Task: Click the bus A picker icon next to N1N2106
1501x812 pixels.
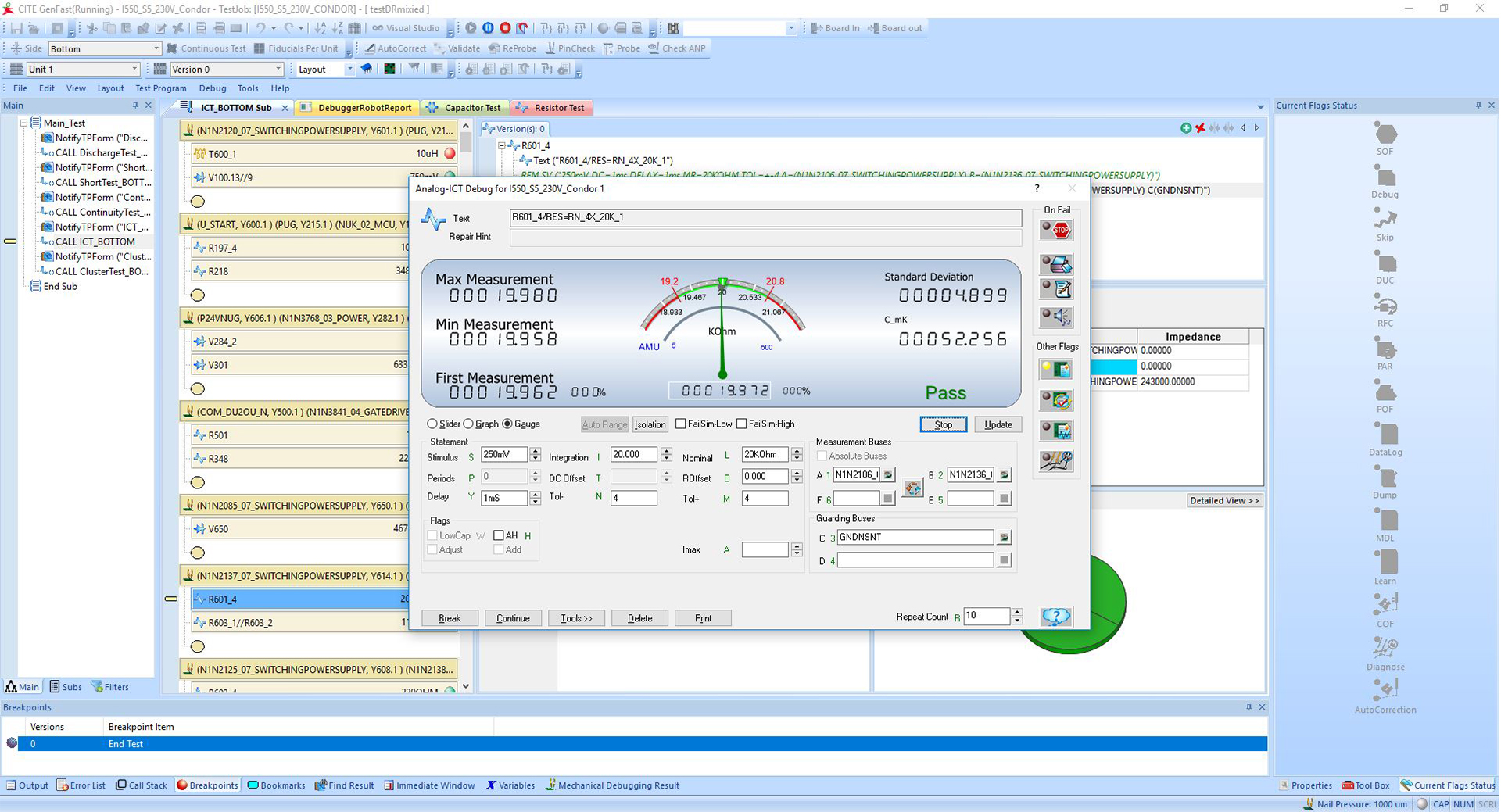Action: click(x=888, y=475)
